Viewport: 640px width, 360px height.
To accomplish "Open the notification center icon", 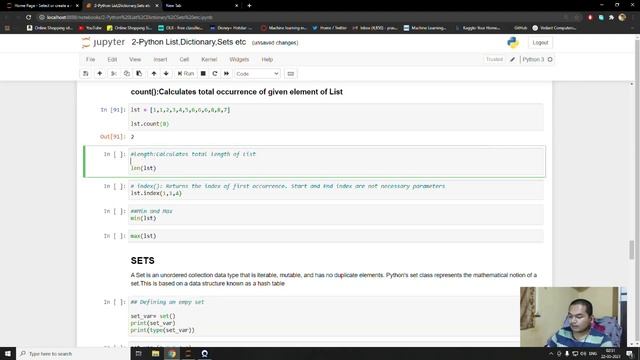I will click(x=630, y=353).
